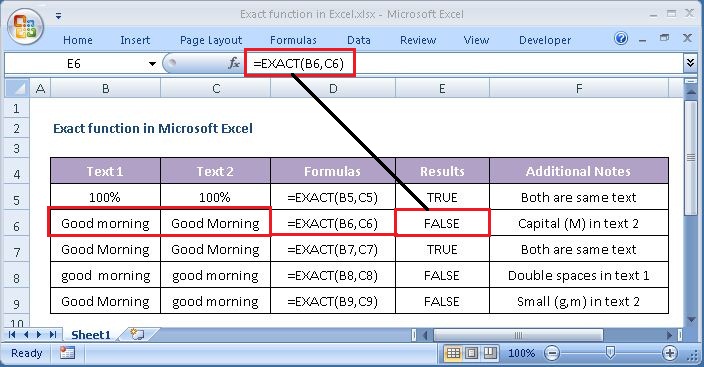Switch to Page Layout tab
This screenshot has height=367, width=704.
pos(211,40)
